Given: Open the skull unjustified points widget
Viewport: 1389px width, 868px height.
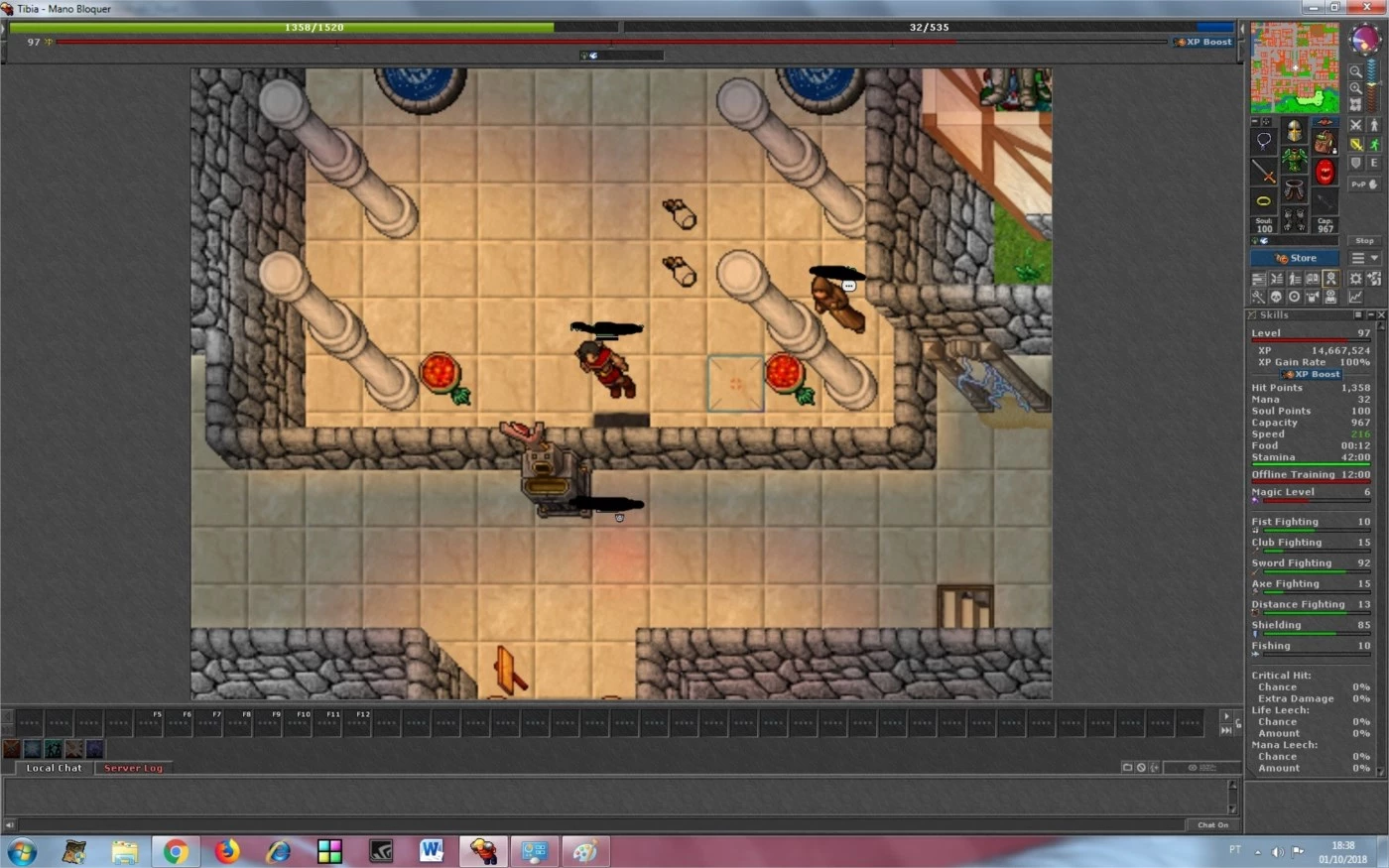Looking at the screenshot, I should [1276, 297].
